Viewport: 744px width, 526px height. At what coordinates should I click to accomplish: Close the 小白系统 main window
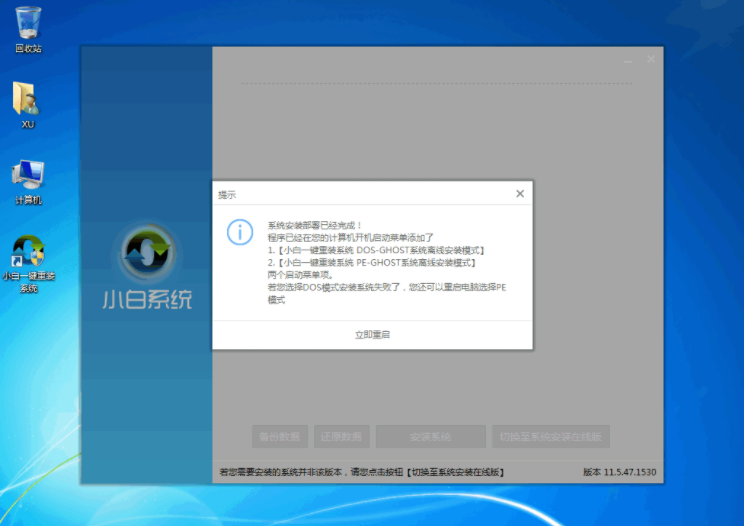[651, 59]
